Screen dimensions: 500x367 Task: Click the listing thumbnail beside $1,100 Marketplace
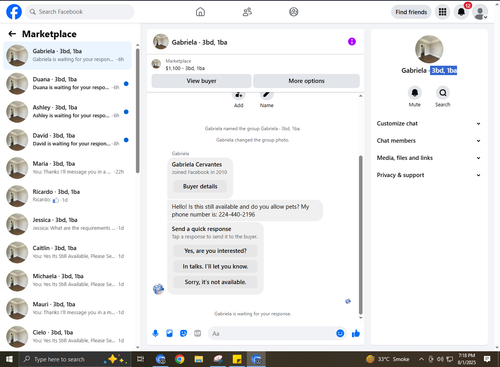click(x=156, y=64)
